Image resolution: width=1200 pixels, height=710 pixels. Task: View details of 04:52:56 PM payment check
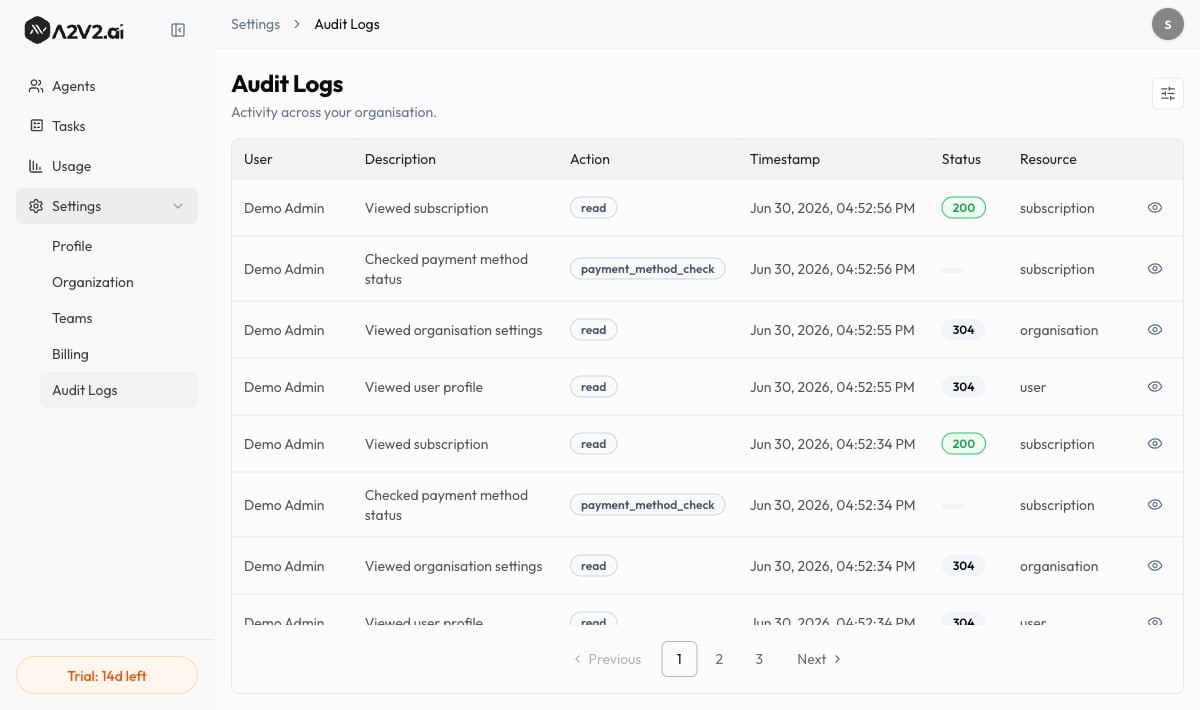click(x=1155, y=269)
